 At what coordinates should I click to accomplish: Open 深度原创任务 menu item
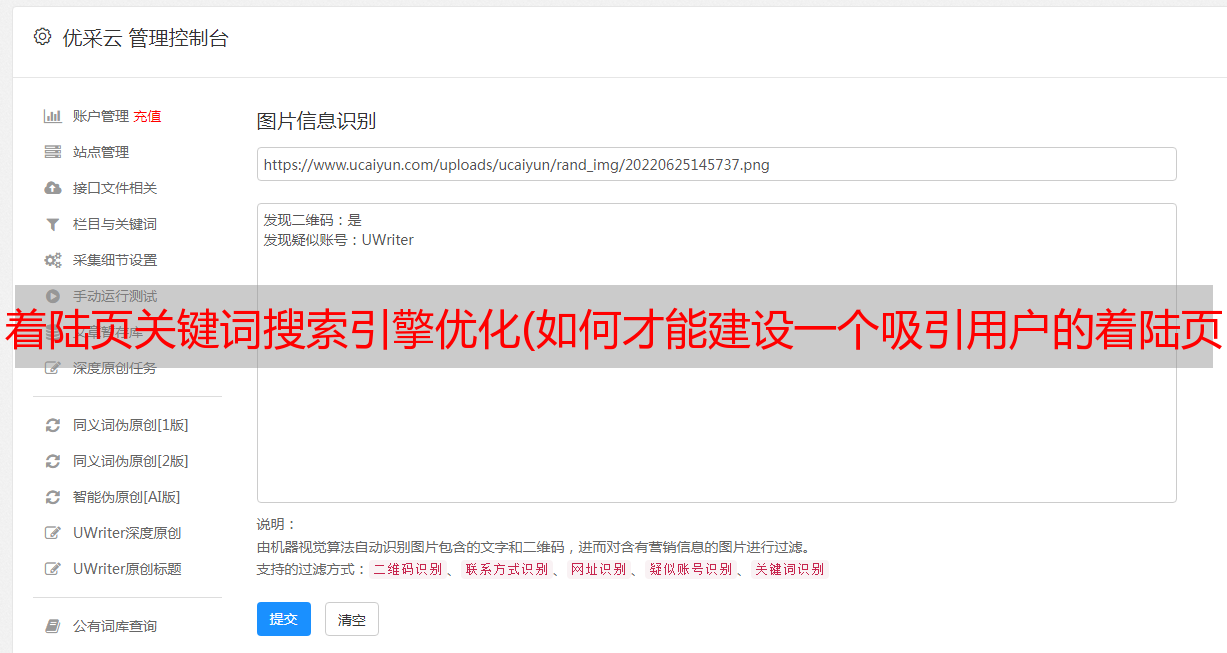(x=115, y=368)
